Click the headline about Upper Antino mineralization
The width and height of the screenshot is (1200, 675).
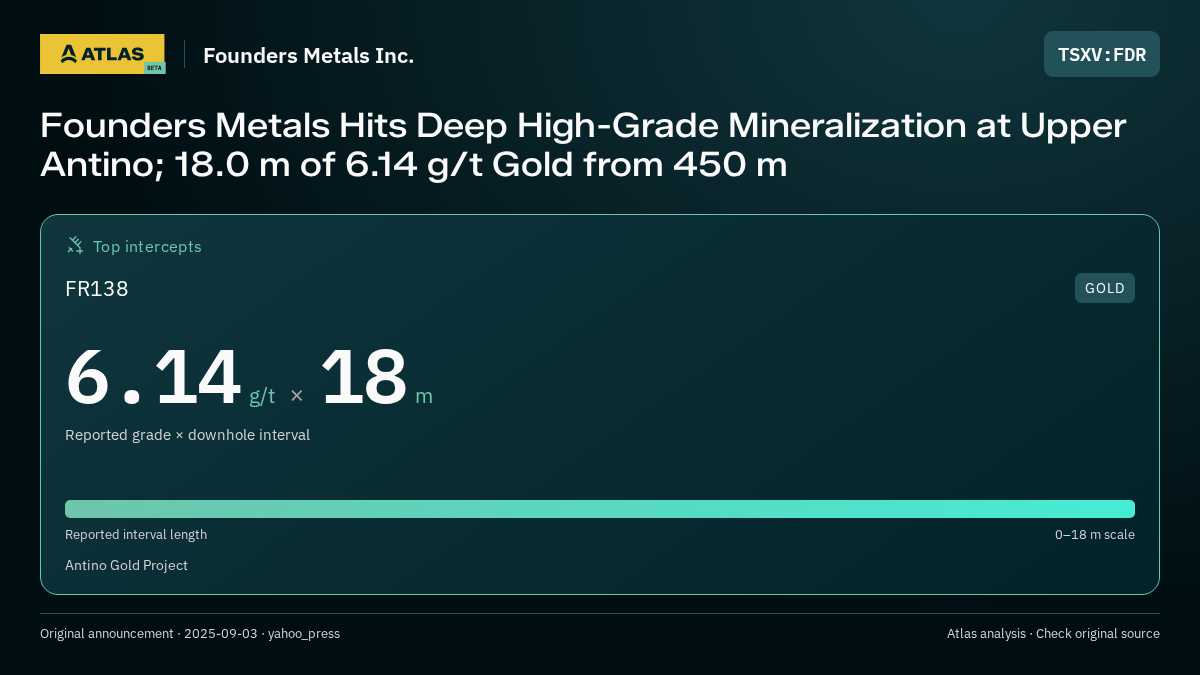583,145
